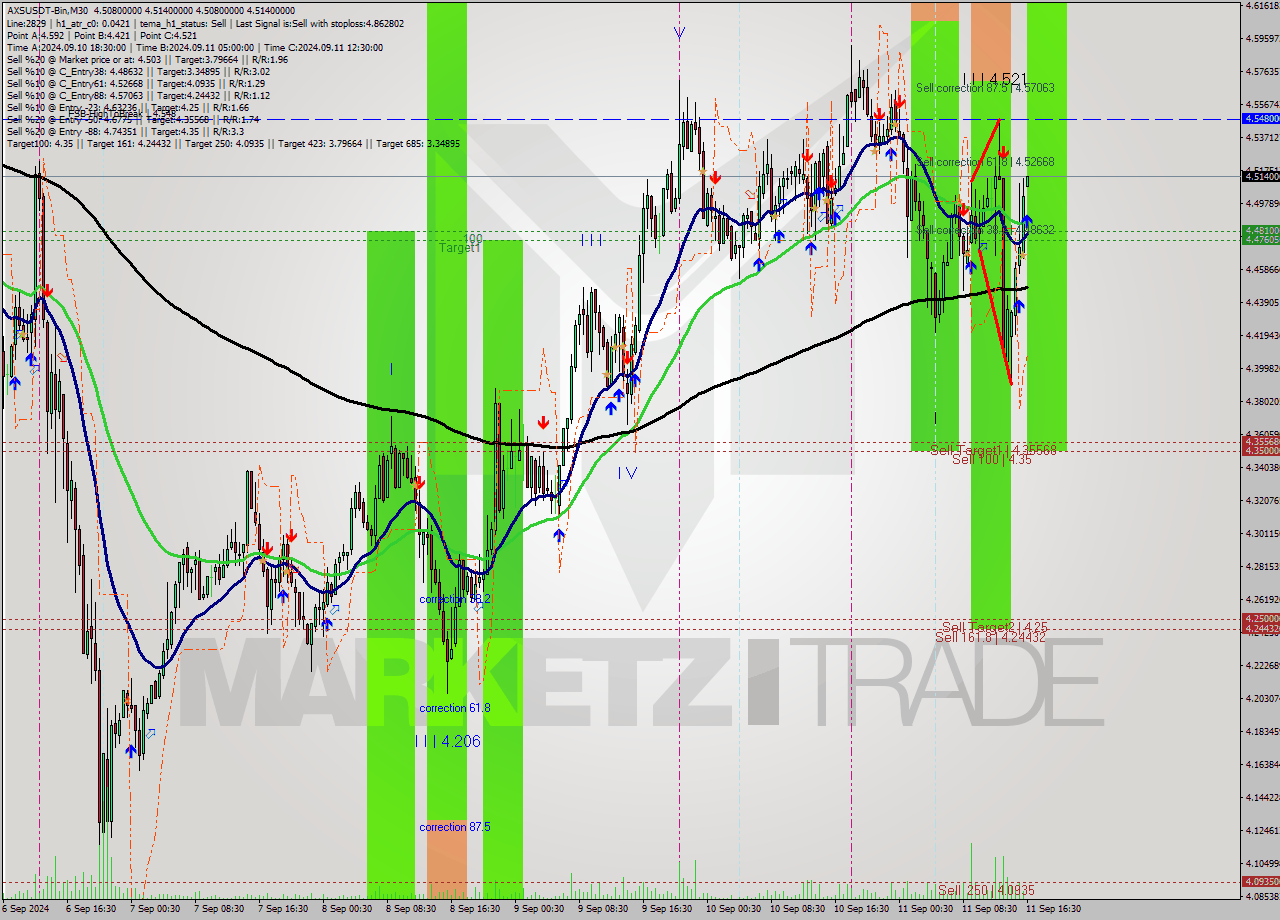This screenshot has height=920, width=1280.
Task: Click the green 4.48100 price tag on axis
Action: (1260, 230)
